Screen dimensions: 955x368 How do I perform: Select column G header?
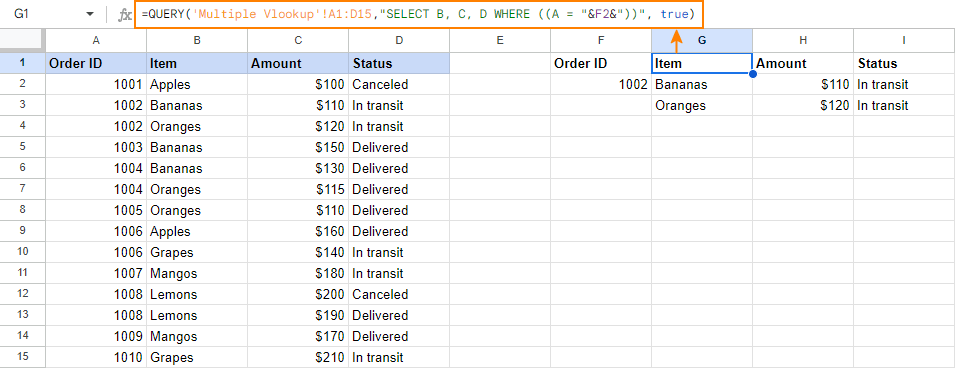(x=702, y=40)
